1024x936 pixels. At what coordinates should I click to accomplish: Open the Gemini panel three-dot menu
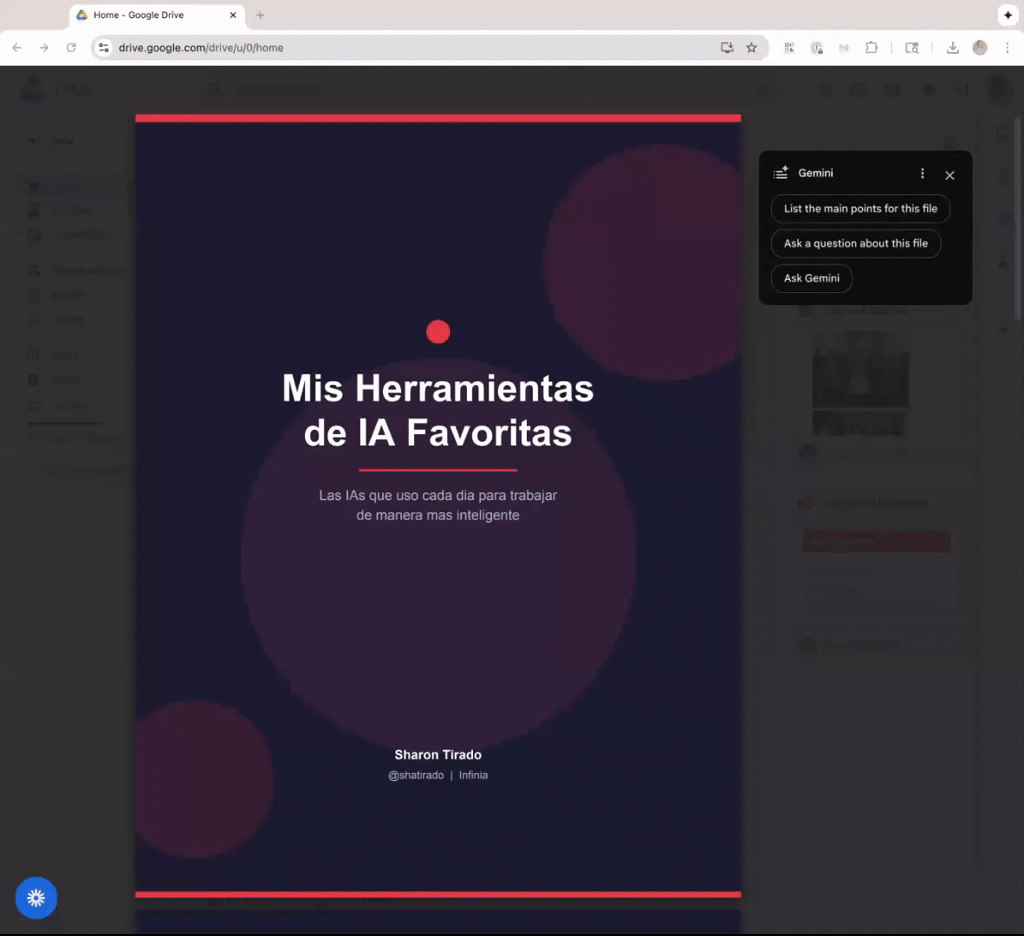point(922,172)
